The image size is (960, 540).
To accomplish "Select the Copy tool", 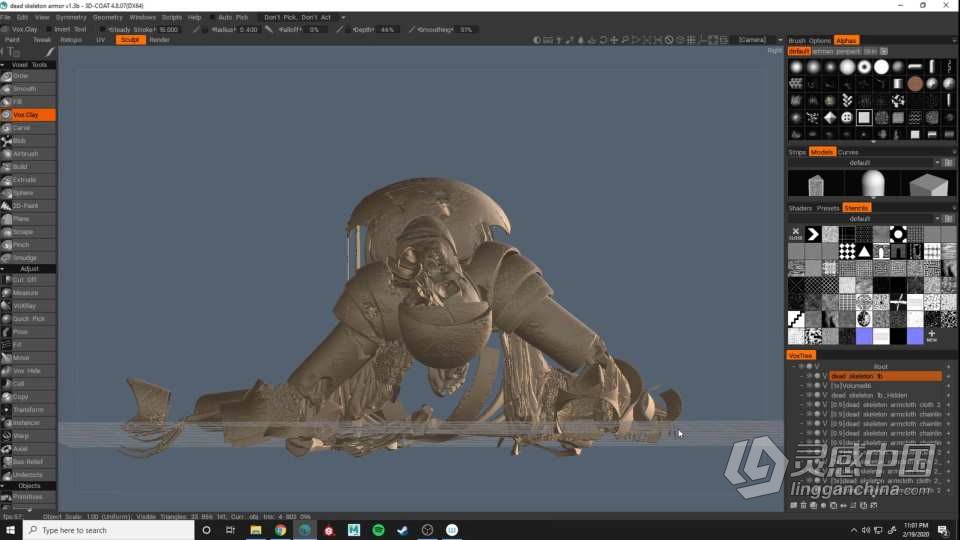I will click(x=28, y=397).
